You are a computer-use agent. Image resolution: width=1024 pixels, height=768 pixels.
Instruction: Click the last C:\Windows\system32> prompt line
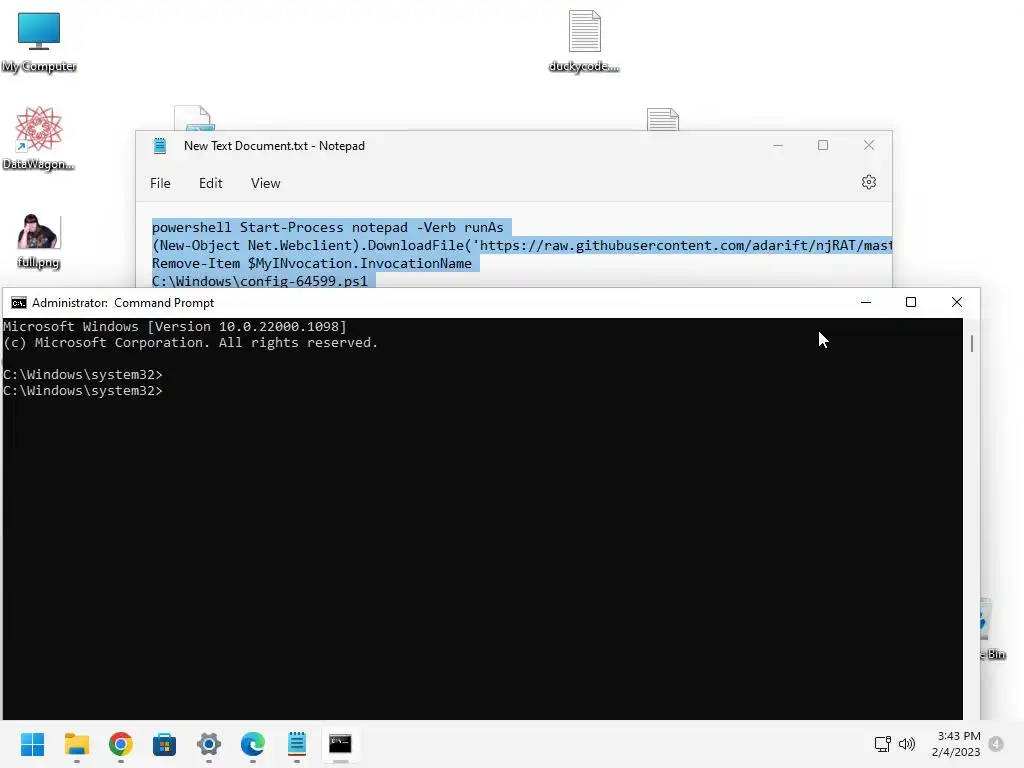tap(83, 391)
